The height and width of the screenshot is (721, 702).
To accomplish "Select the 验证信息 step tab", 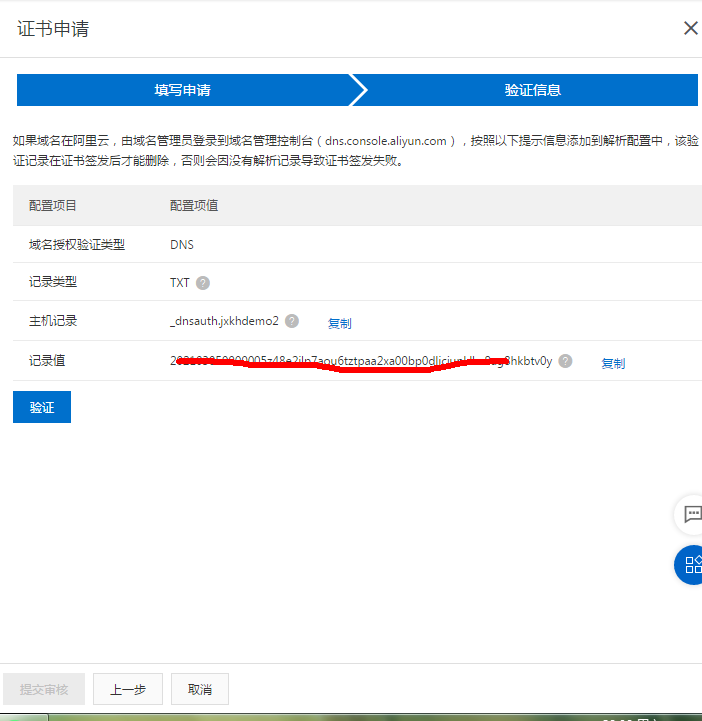I will click(x=532, y=90).
